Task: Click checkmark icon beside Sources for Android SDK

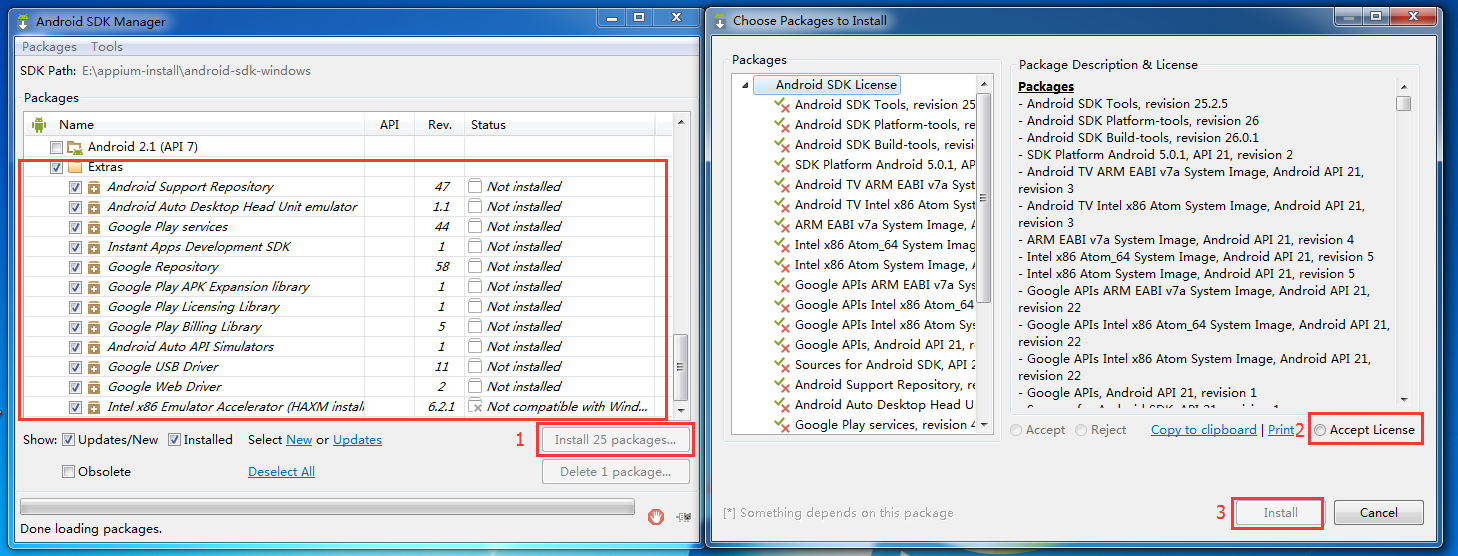Action: [x=782, y=365]
